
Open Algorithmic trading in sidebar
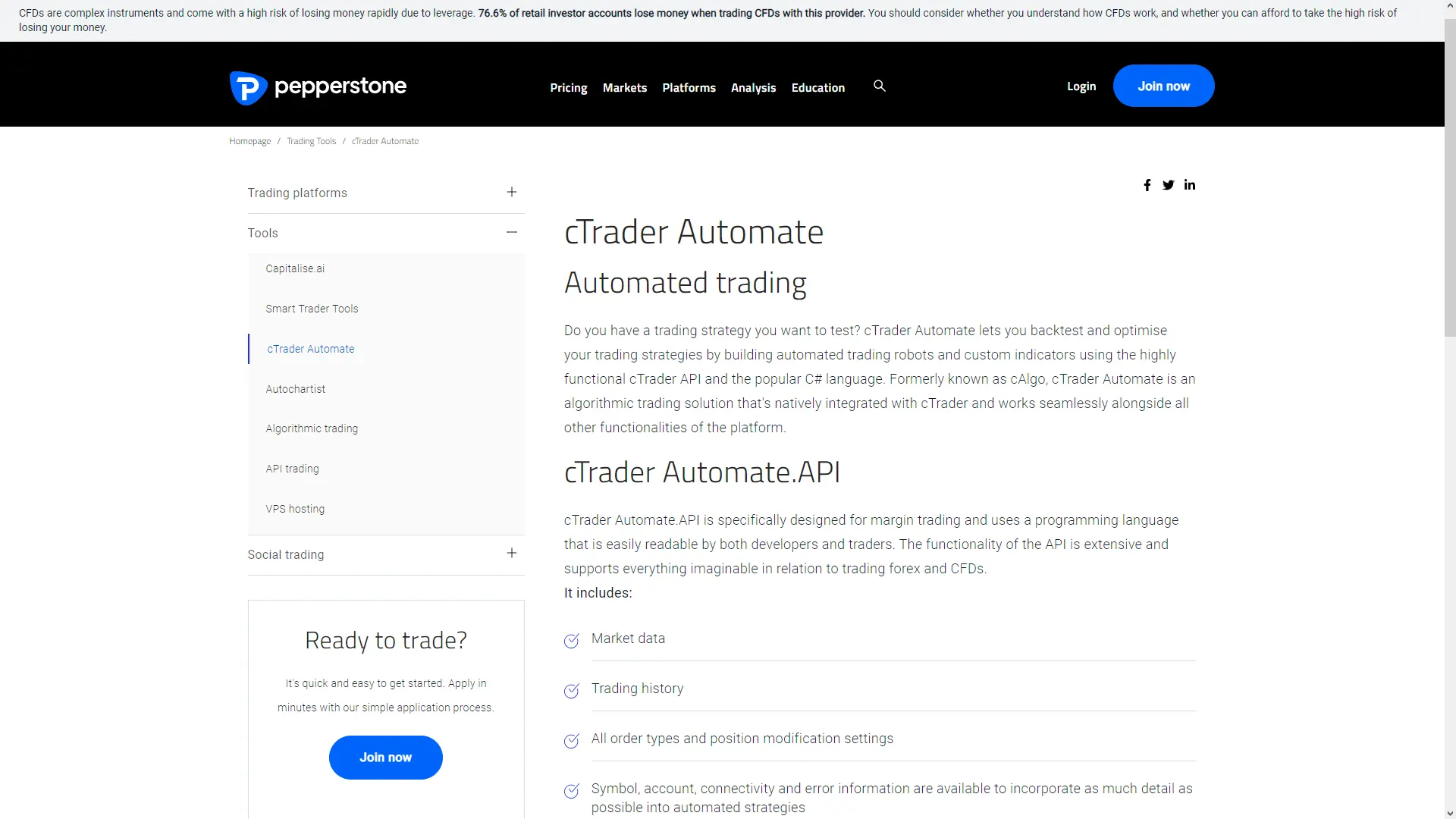click(x=312, y=428)
